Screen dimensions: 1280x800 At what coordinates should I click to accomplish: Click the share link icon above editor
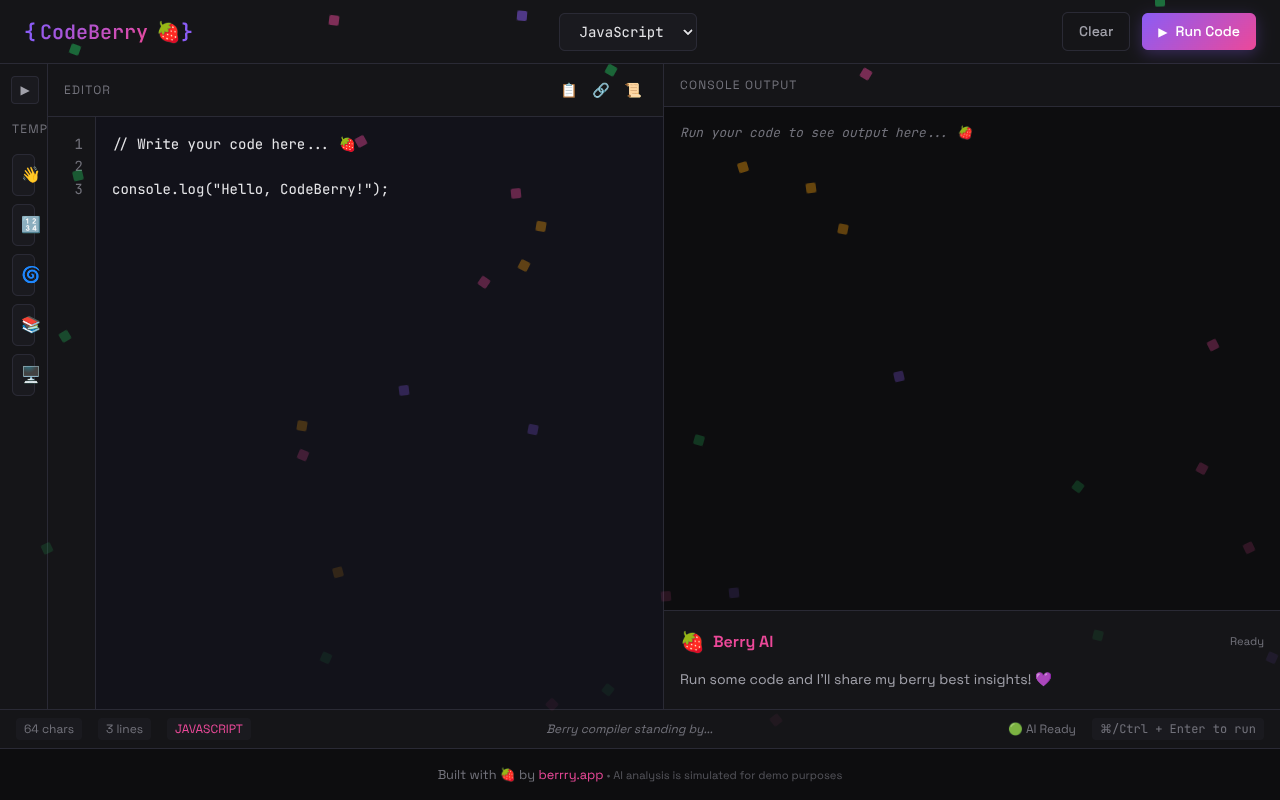[600, 90]
